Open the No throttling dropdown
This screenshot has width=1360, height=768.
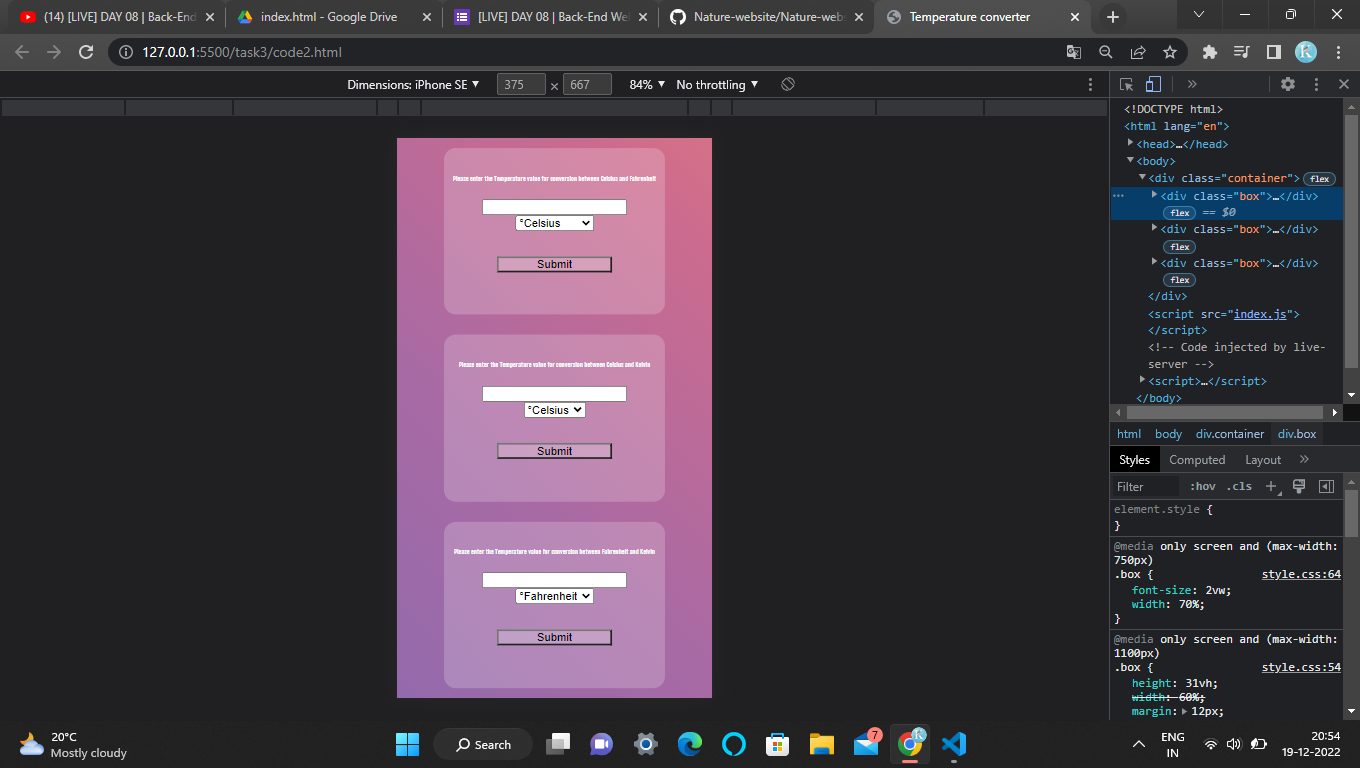717,85
